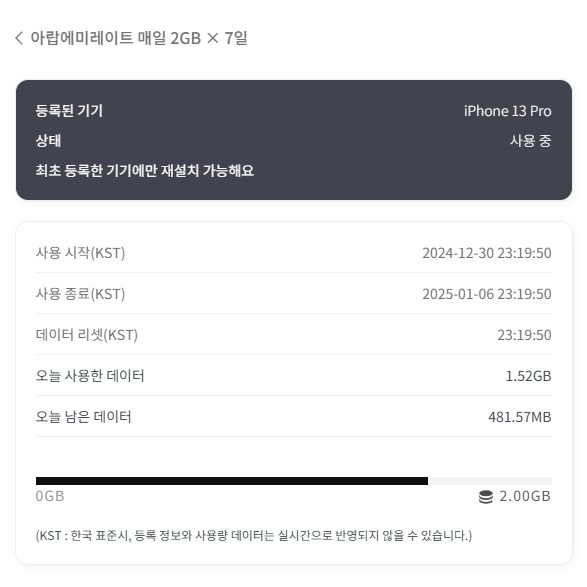Go back using the left chevron icon
Image resolution: width=587 pixels, height=587 pixels.
click(x=19, y=38)
